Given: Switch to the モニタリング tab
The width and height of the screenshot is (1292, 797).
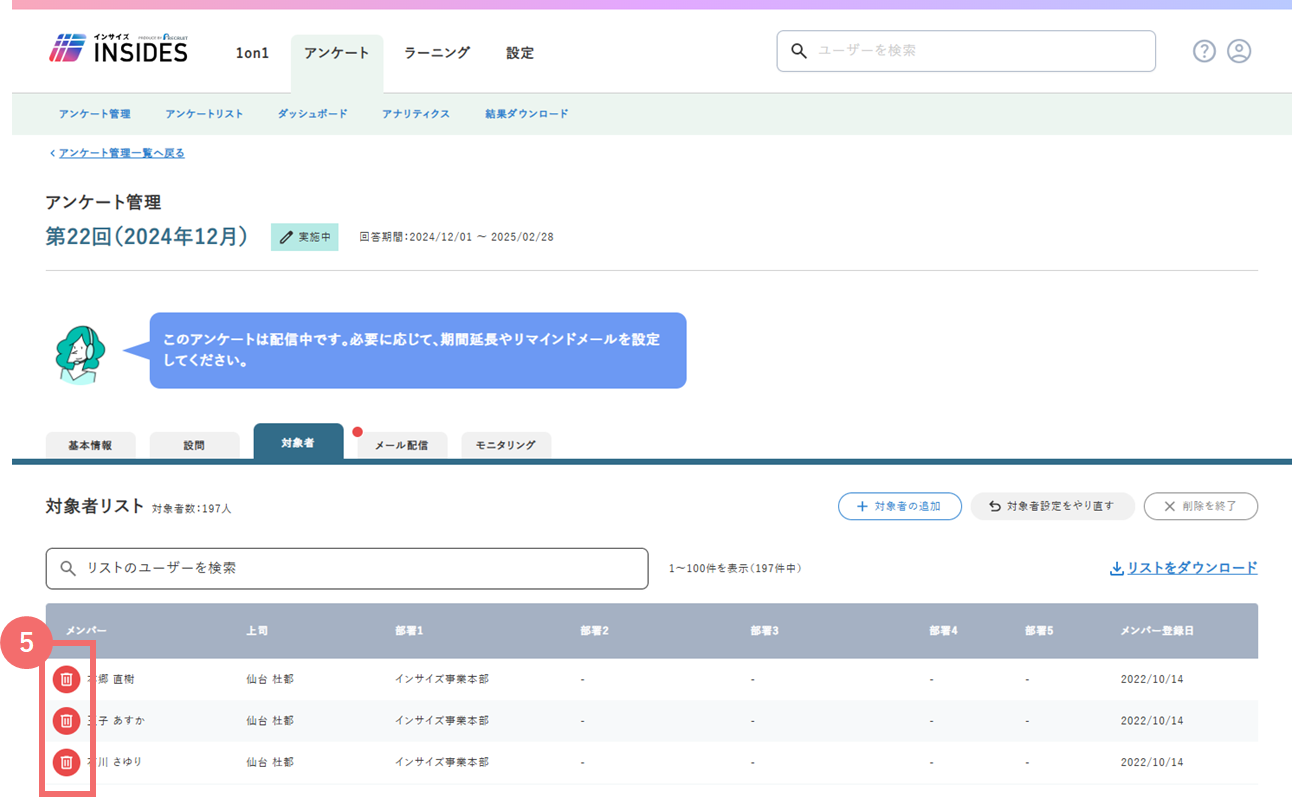Looking at the screenshot, I should [x=506, y=445].
